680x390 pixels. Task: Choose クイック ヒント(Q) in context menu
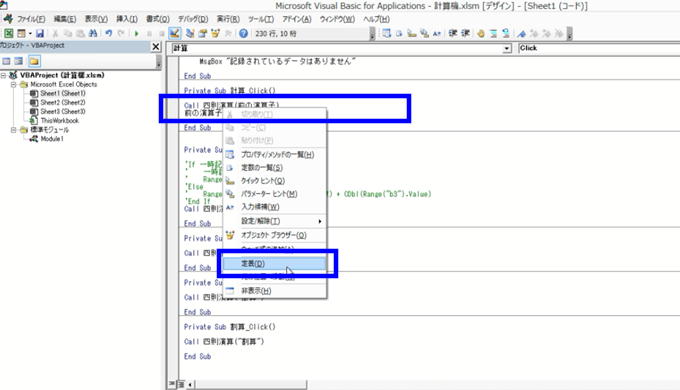coord(275,180)
